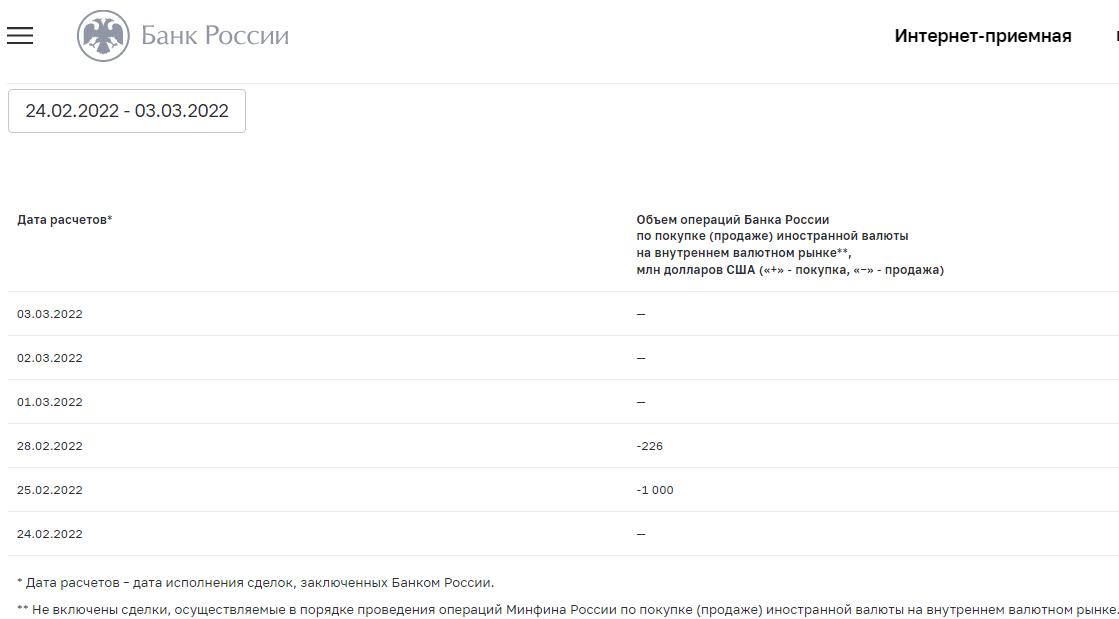Click the dash value in the 24.02.2022 row
Screen dimensions: 1119x619
(x=641, y=534)
